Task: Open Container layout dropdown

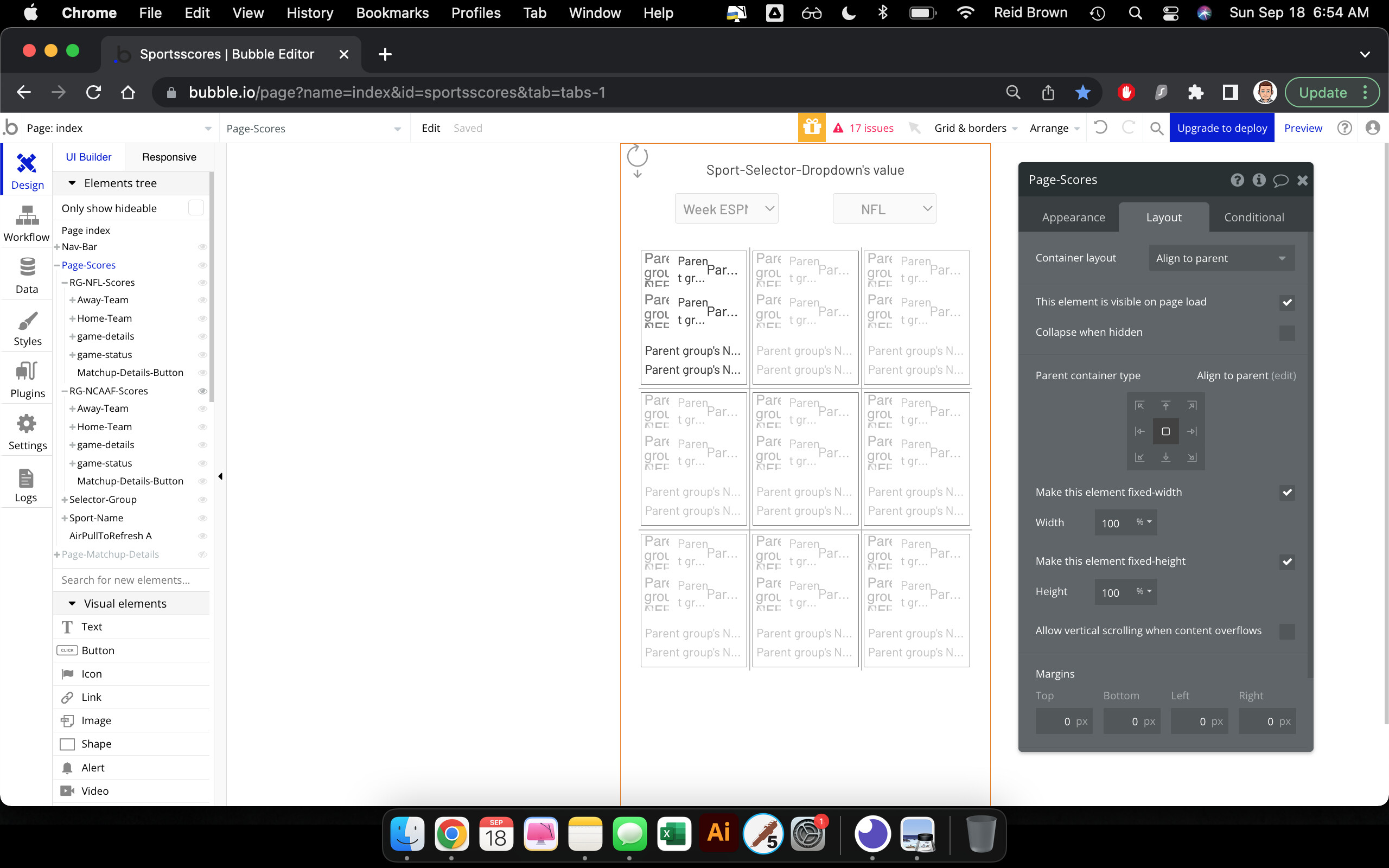Action: (x=1221, y=258)
